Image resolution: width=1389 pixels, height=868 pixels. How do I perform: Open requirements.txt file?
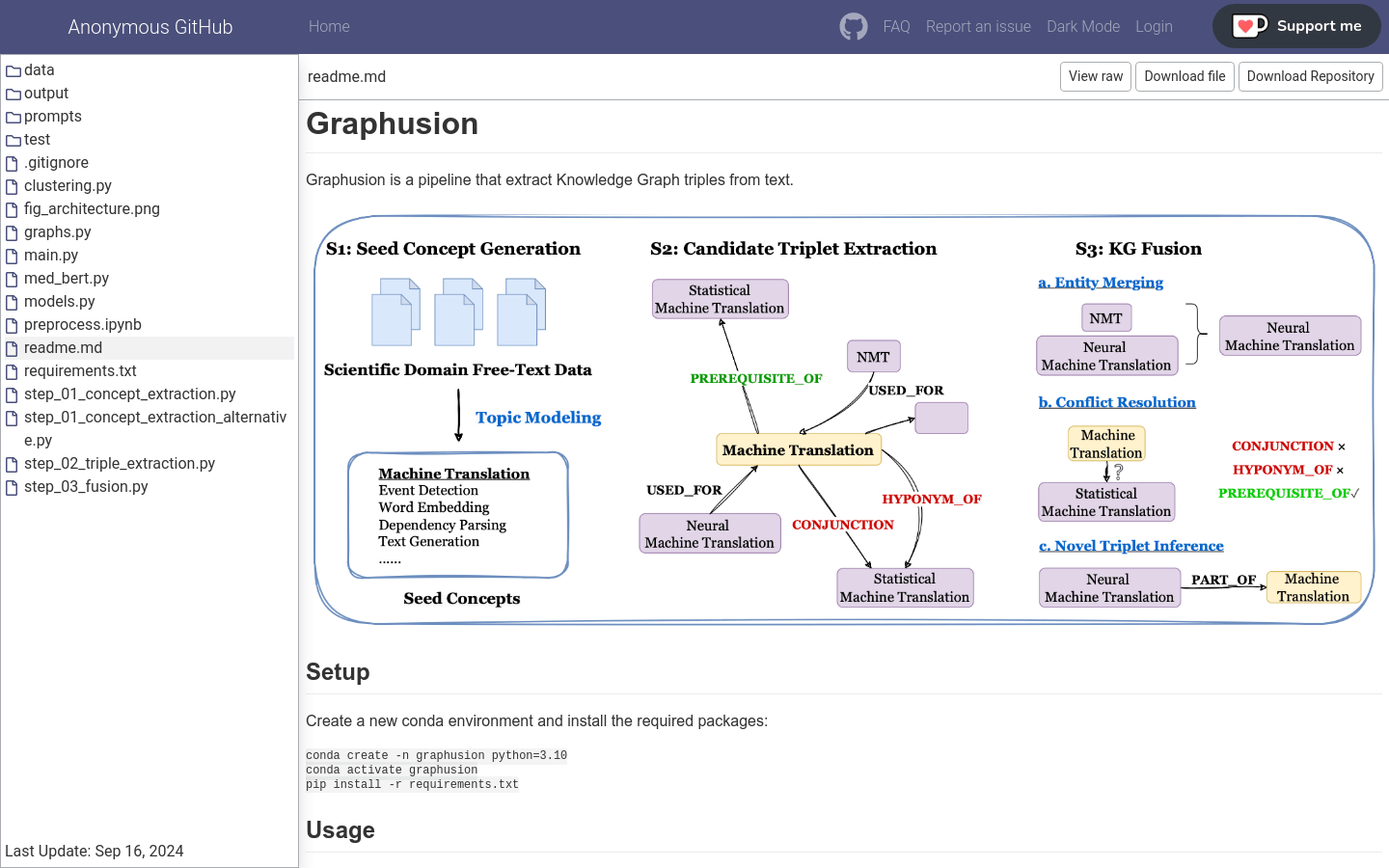80,371
